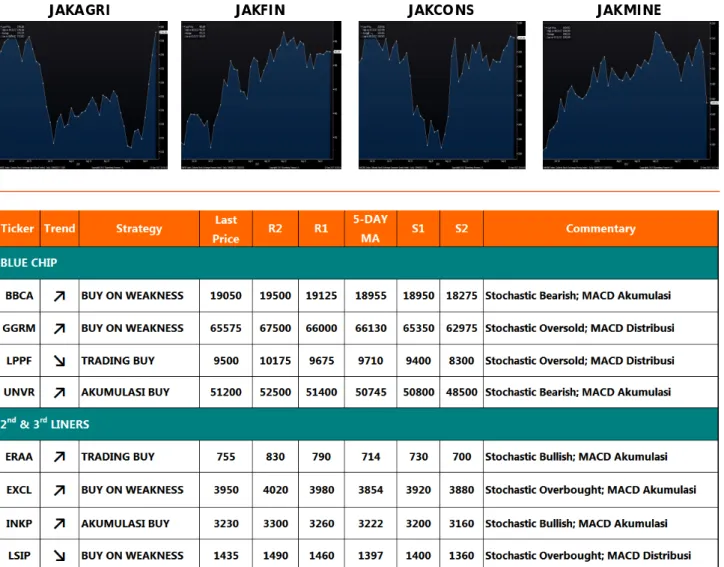Click the JAKFIN chart title
The image size is (724, 567).
click(x=260, y=10)
